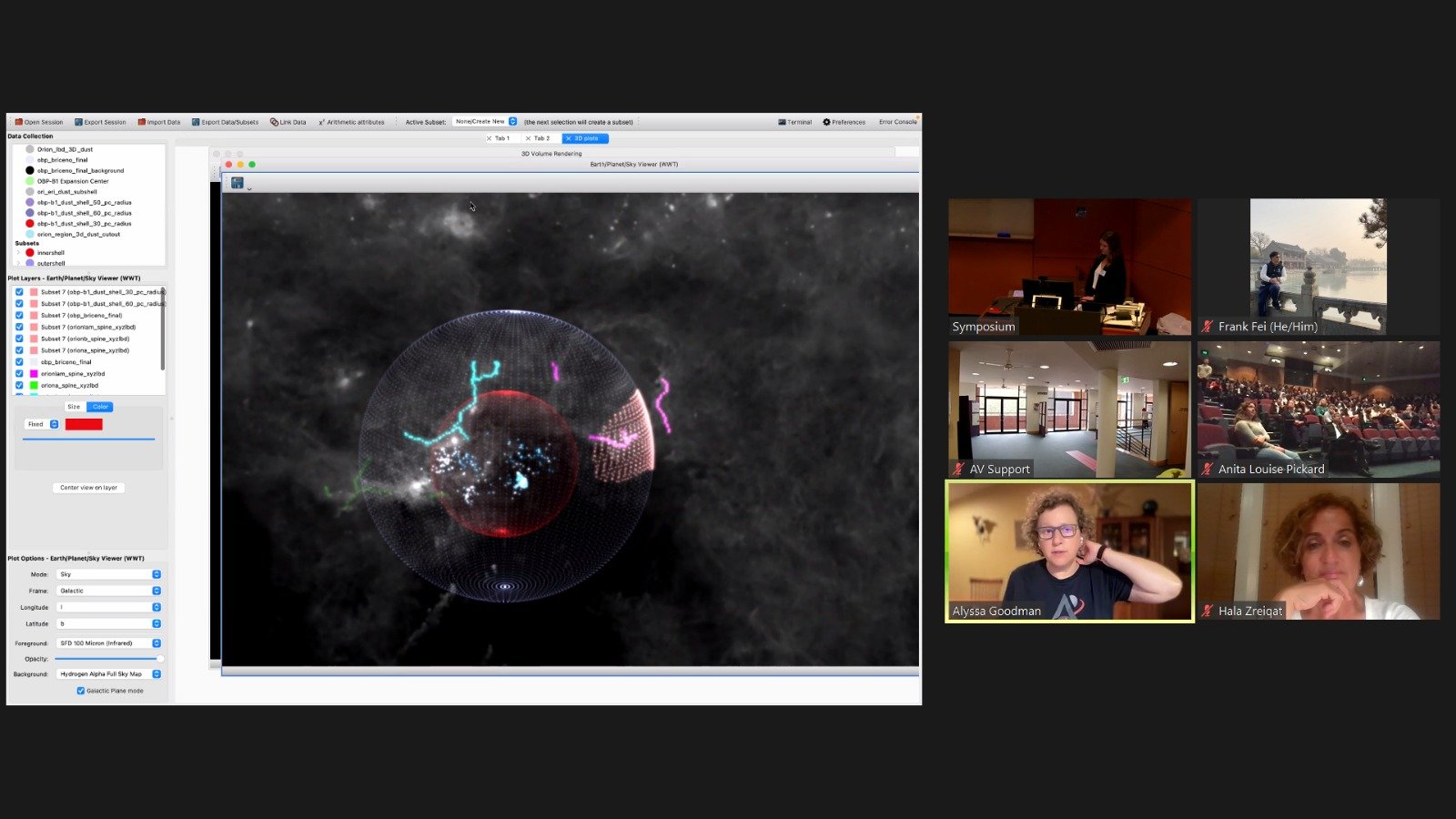Click the 3D Volume Rendering window title
Image resolution: width=1456 pixels, height=819 pixels.
(x=551, y=154)
